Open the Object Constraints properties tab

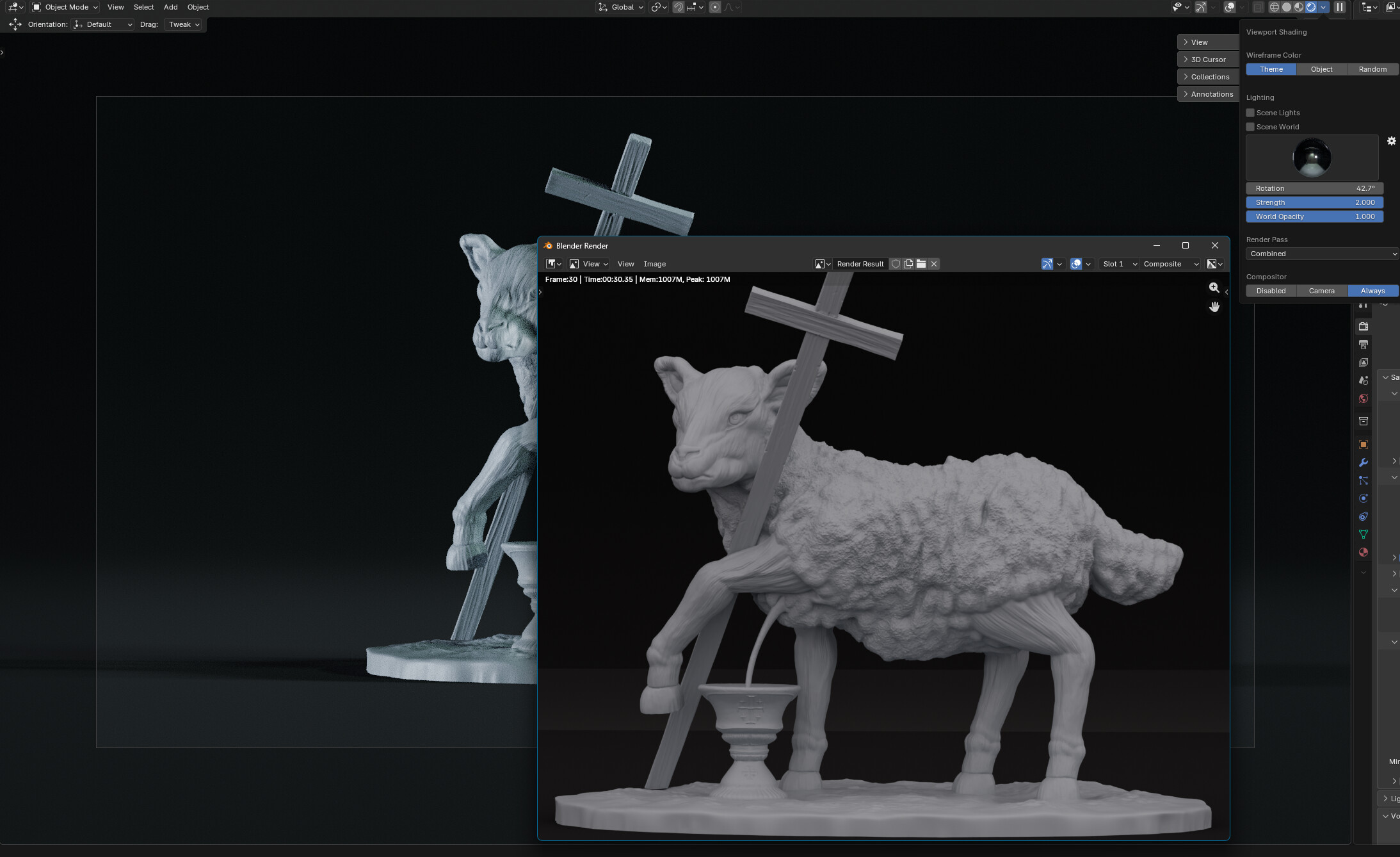[x=1364, y=516]
